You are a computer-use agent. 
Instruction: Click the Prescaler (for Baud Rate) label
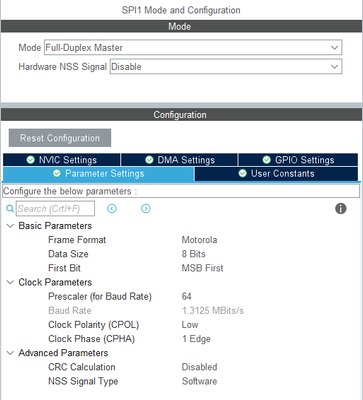(100, 296)
